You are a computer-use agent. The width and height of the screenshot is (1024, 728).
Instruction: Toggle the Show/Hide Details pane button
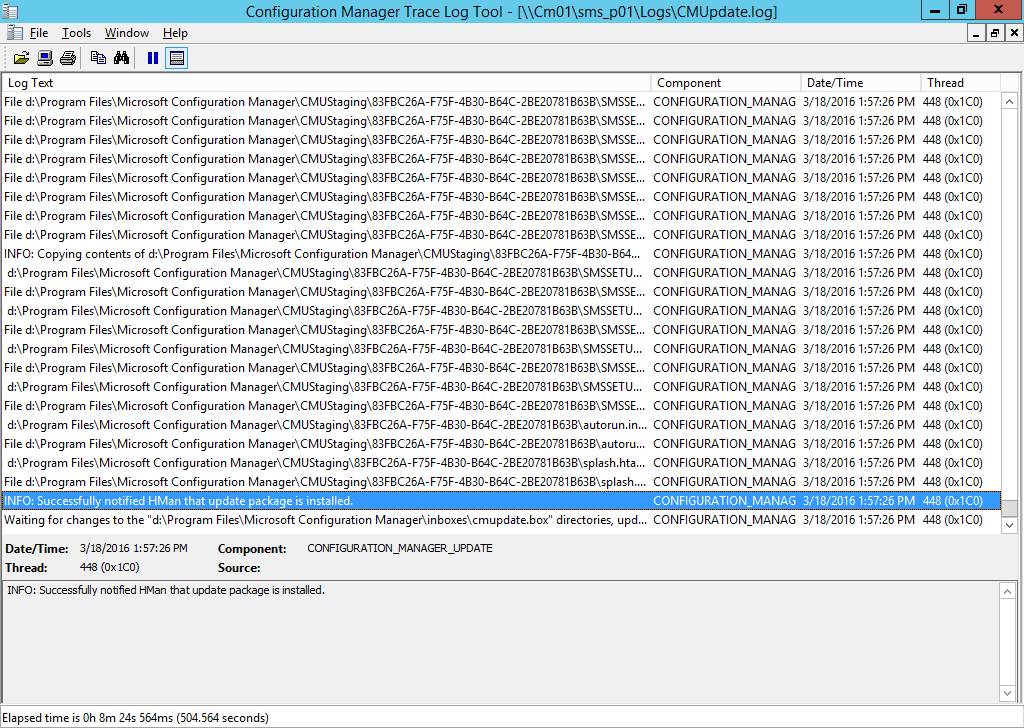pos(176,58)
